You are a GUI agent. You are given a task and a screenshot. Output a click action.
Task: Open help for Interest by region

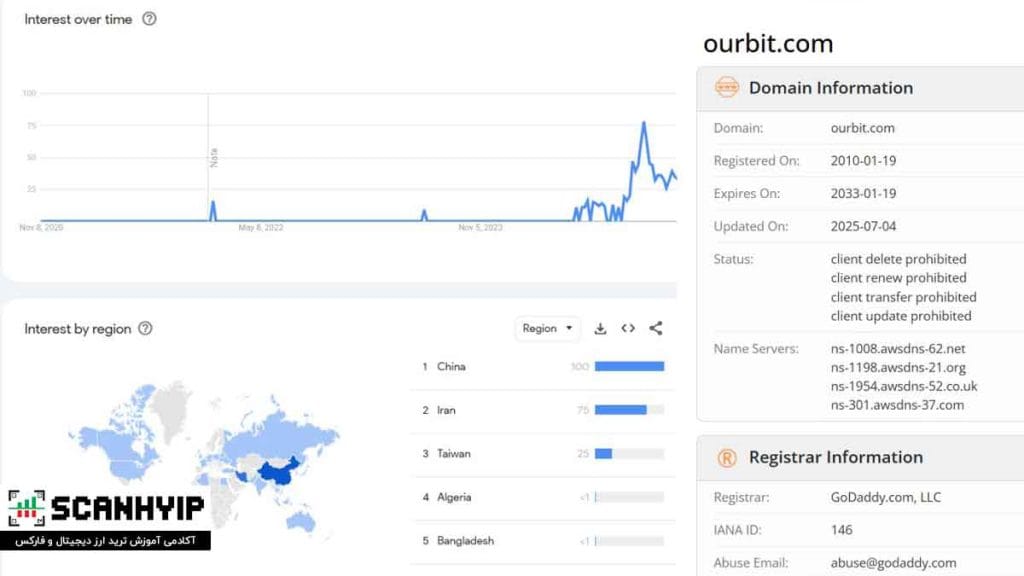pyautogui.click(x=145, y=328)
